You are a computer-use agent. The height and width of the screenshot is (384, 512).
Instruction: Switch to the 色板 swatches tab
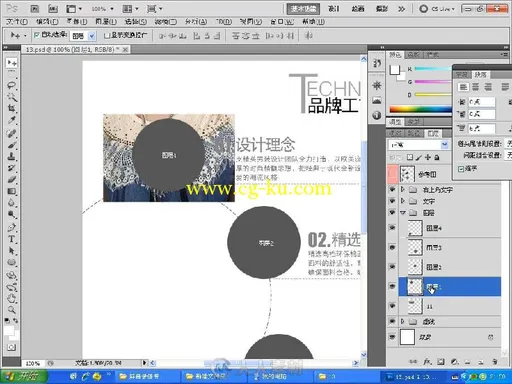coord(413,55)
